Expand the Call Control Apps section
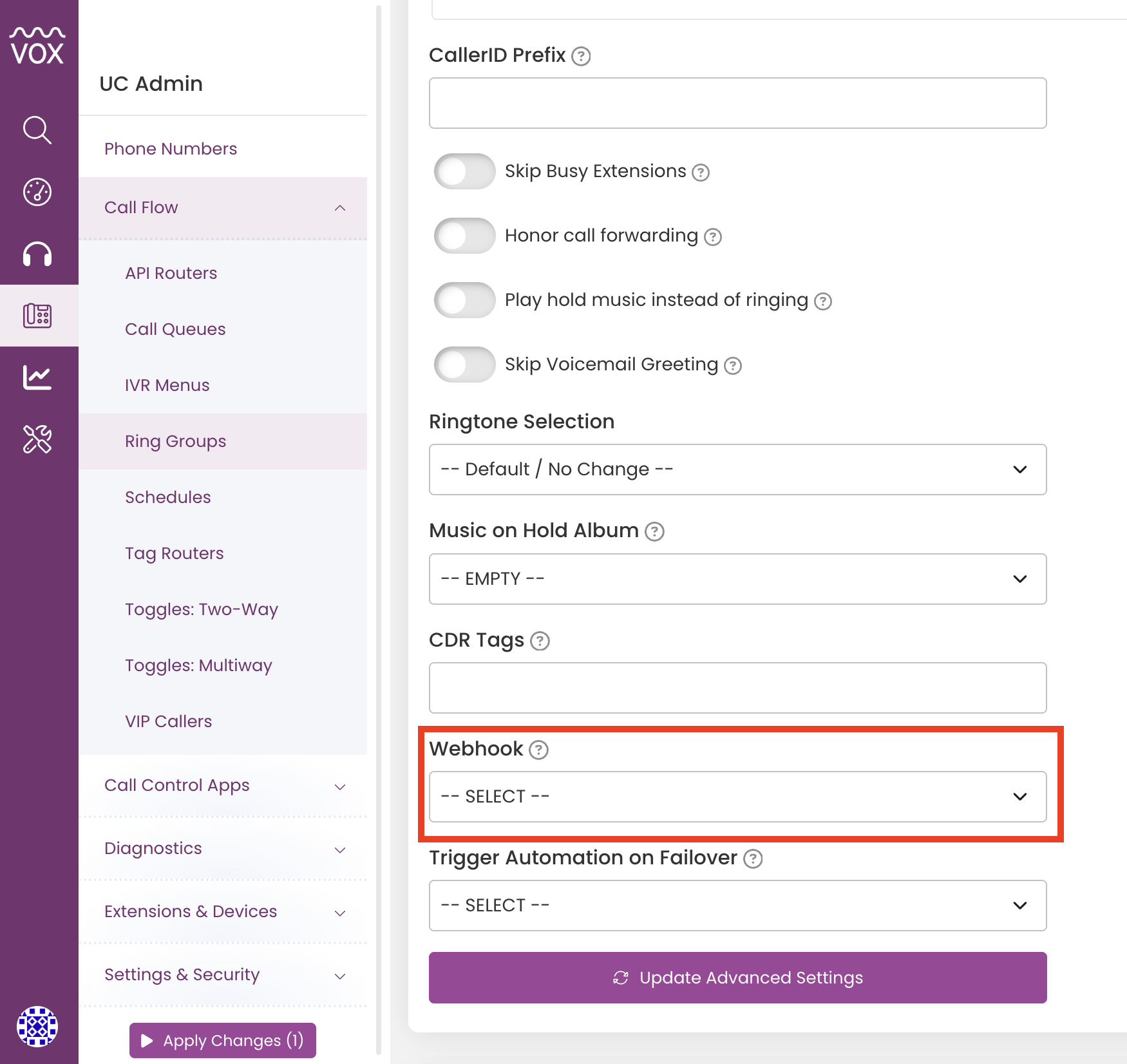 pos(223,786)
